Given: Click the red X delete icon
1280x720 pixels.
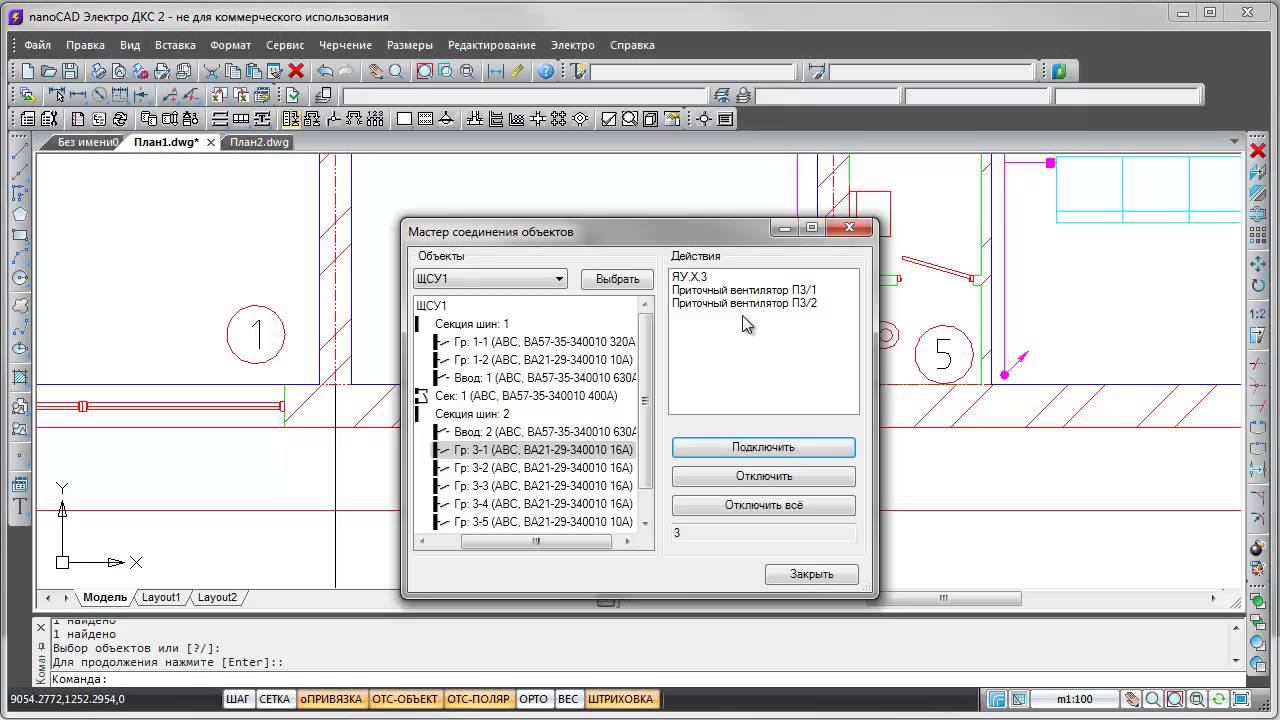Looking at the screenshot, I should 296,71.
